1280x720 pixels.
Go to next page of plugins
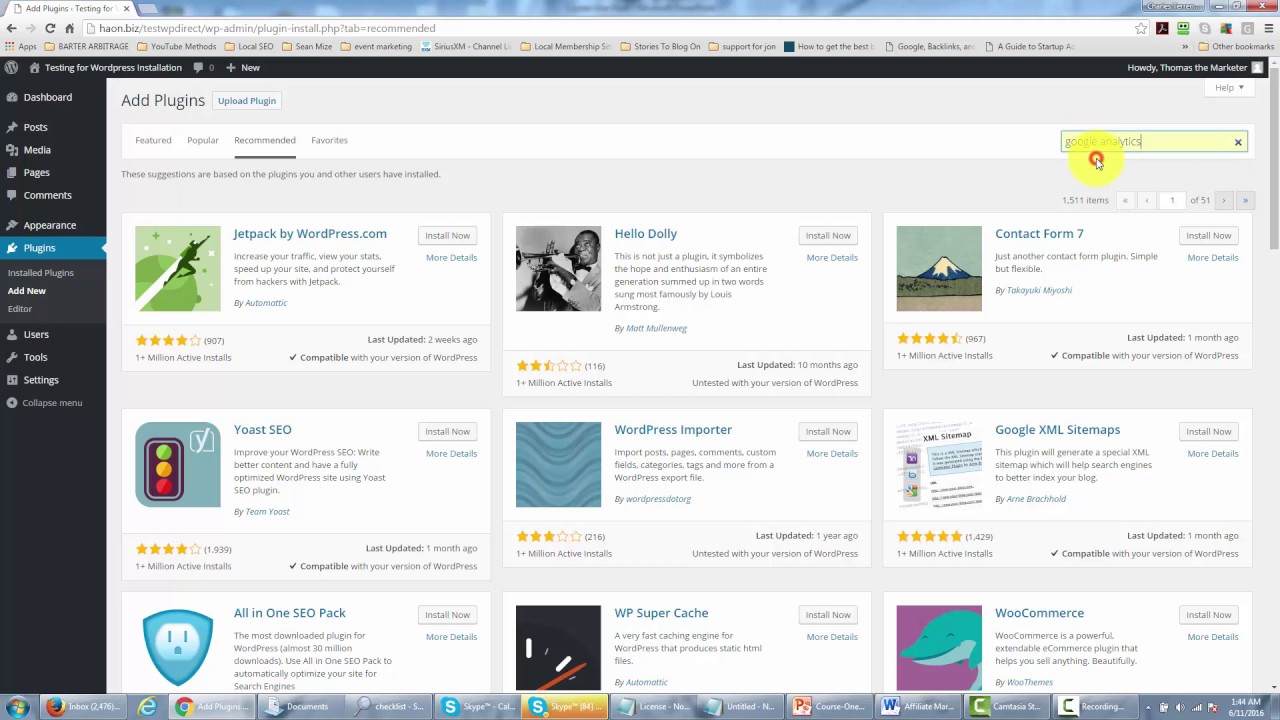pos(1223,200)
